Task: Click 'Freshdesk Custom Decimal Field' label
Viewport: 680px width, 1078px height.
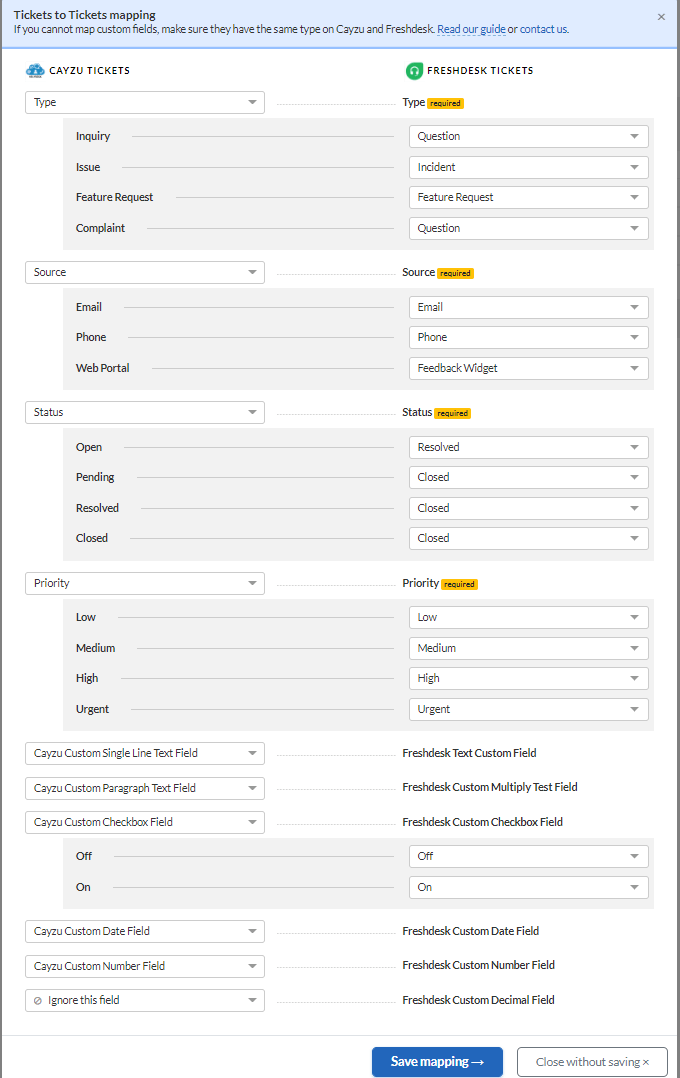Action: tap(479, 1000)
